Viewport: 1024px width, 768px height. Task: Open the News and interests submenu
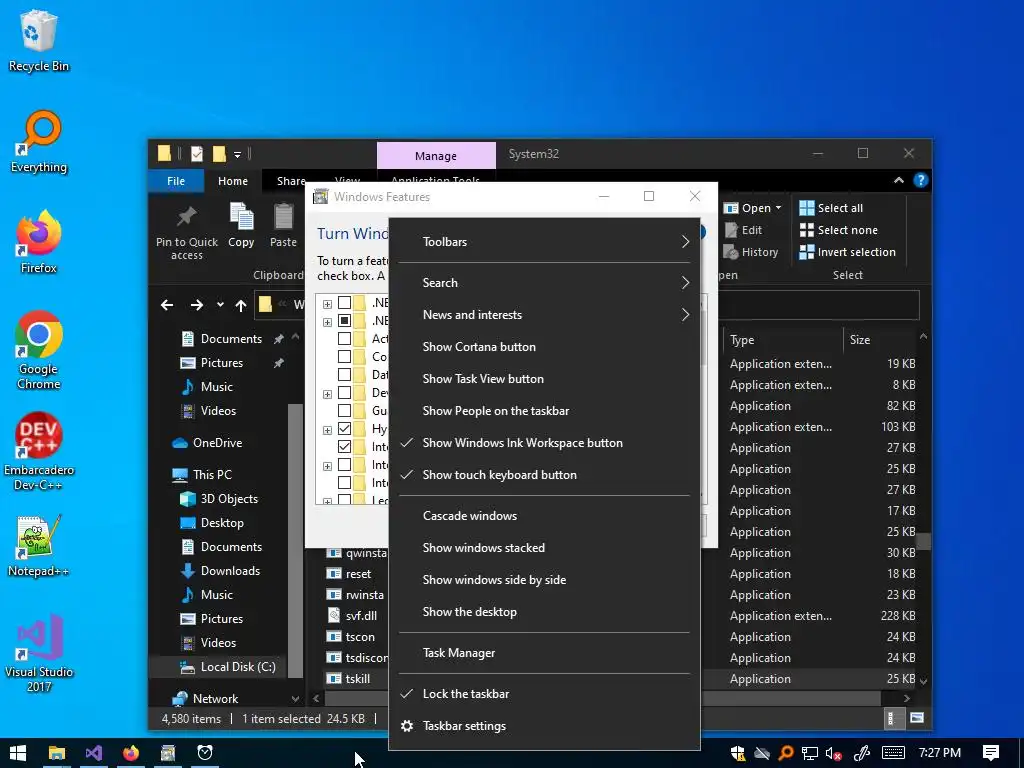[544, 315]
